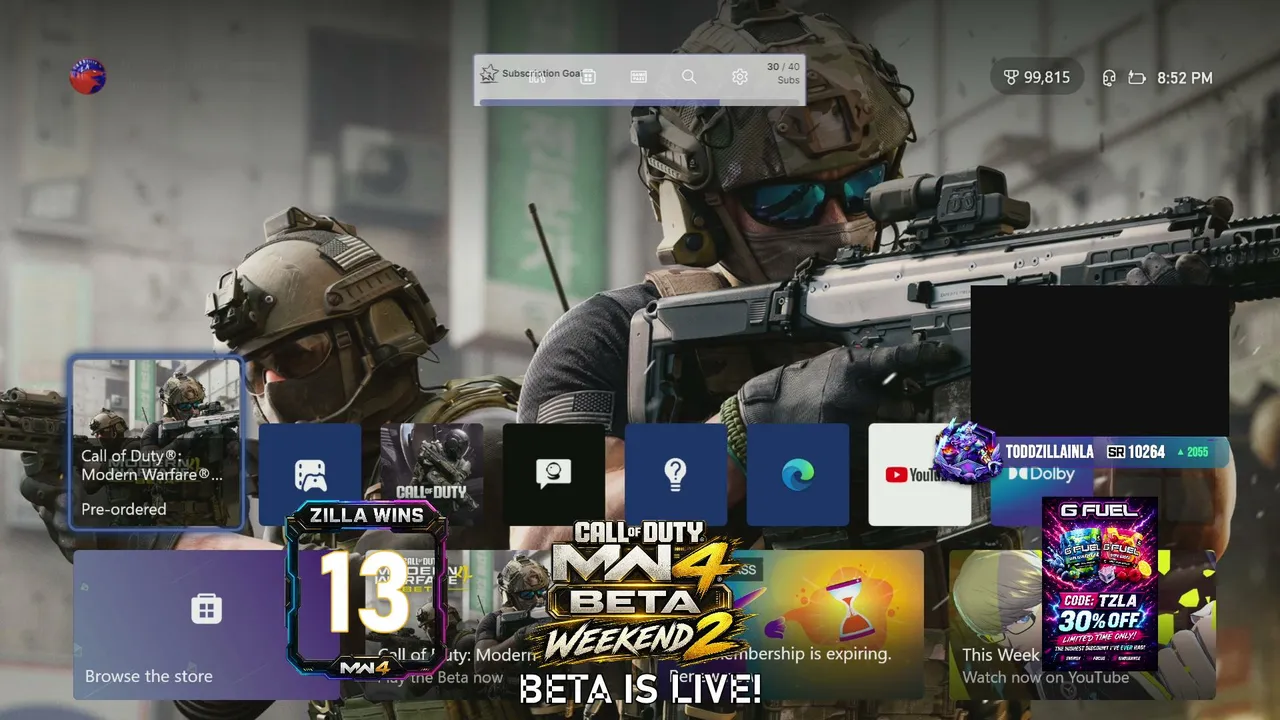Open Settings with the gear icon
1280x720 pixels.
740,77
